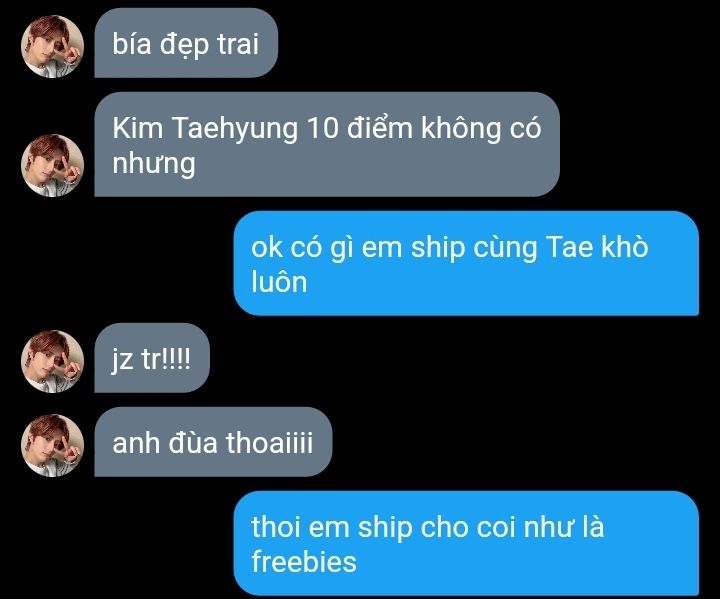
Task: Select the "bía đẹp trai" message bubble
Action: [186, 43]
